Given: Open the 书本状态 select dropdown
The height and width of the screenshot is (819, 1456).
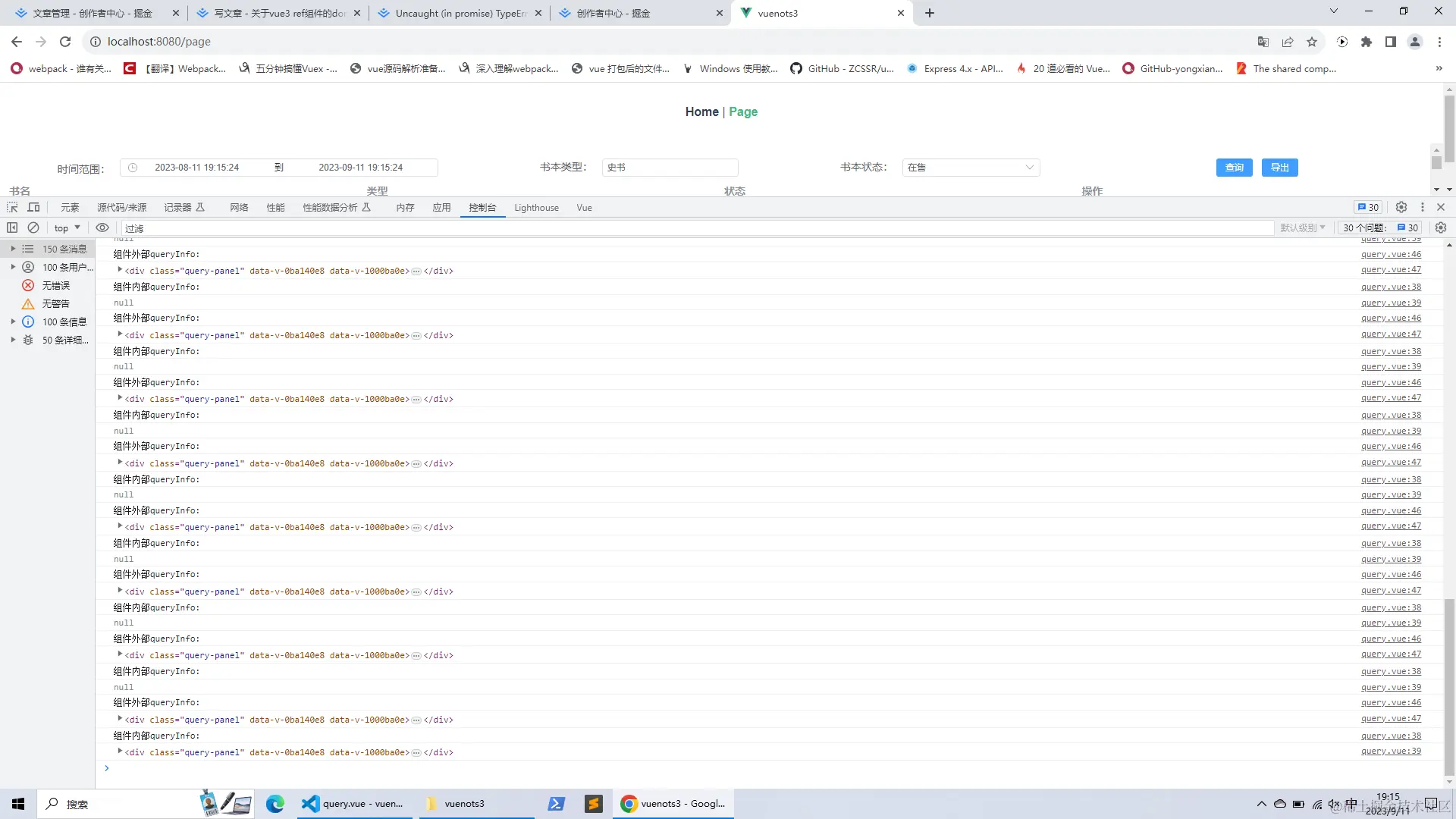Looking at the screenshot, I should pyautogui.click(x=971, y=168).
